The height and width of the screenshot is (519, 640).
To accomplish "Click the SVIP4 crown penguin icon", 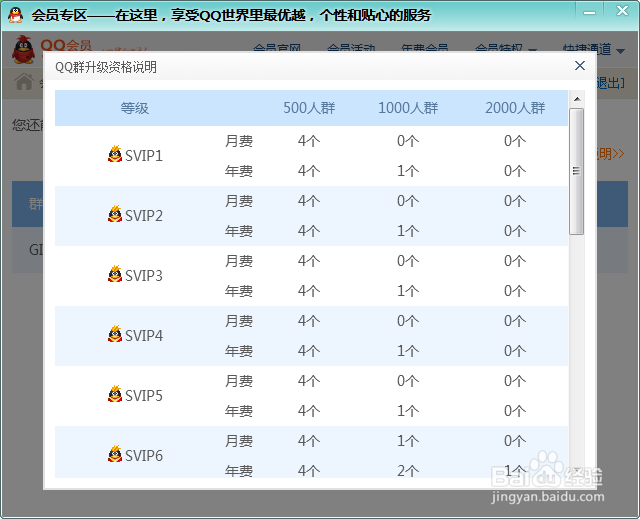I will pyautogui.click(x=115, y=334).
